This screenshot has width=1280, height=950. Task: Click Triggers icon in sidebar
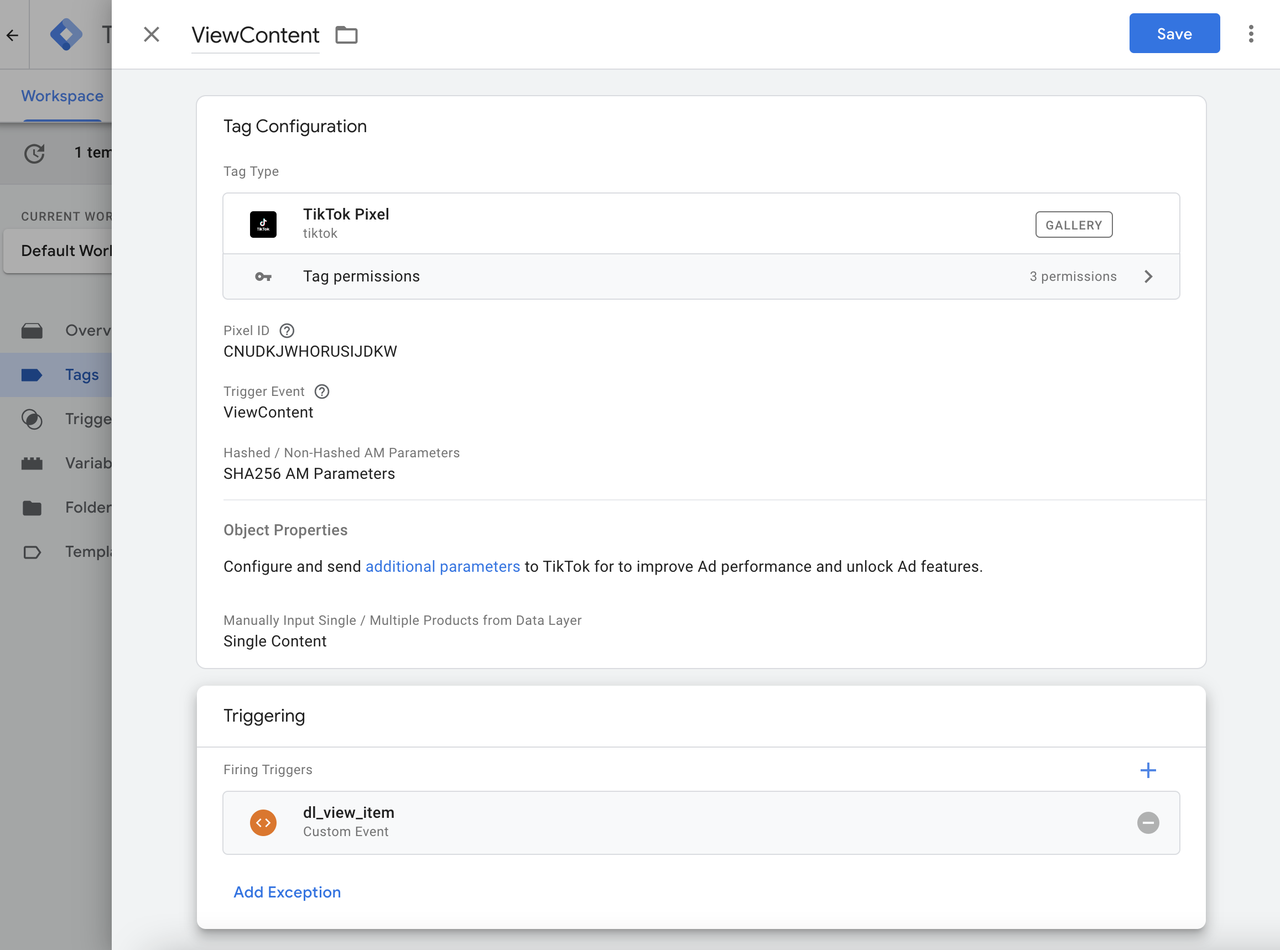pyautogui.click(x=32, y=419)
